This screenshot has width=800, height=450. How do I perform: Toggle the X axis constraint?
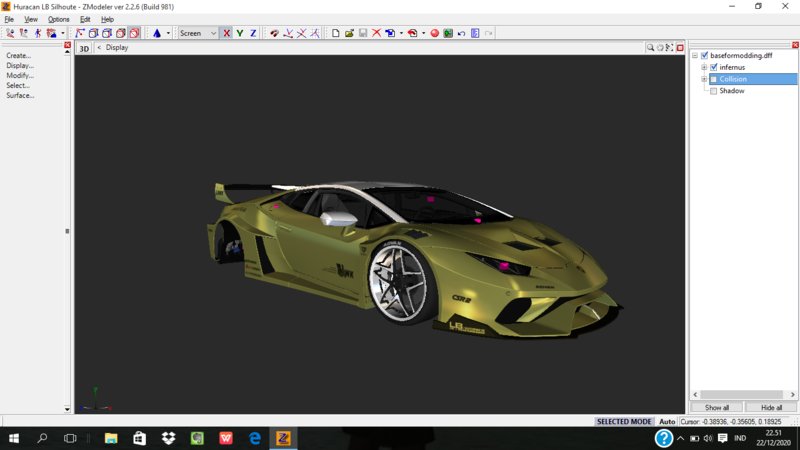tap(227, 33)
